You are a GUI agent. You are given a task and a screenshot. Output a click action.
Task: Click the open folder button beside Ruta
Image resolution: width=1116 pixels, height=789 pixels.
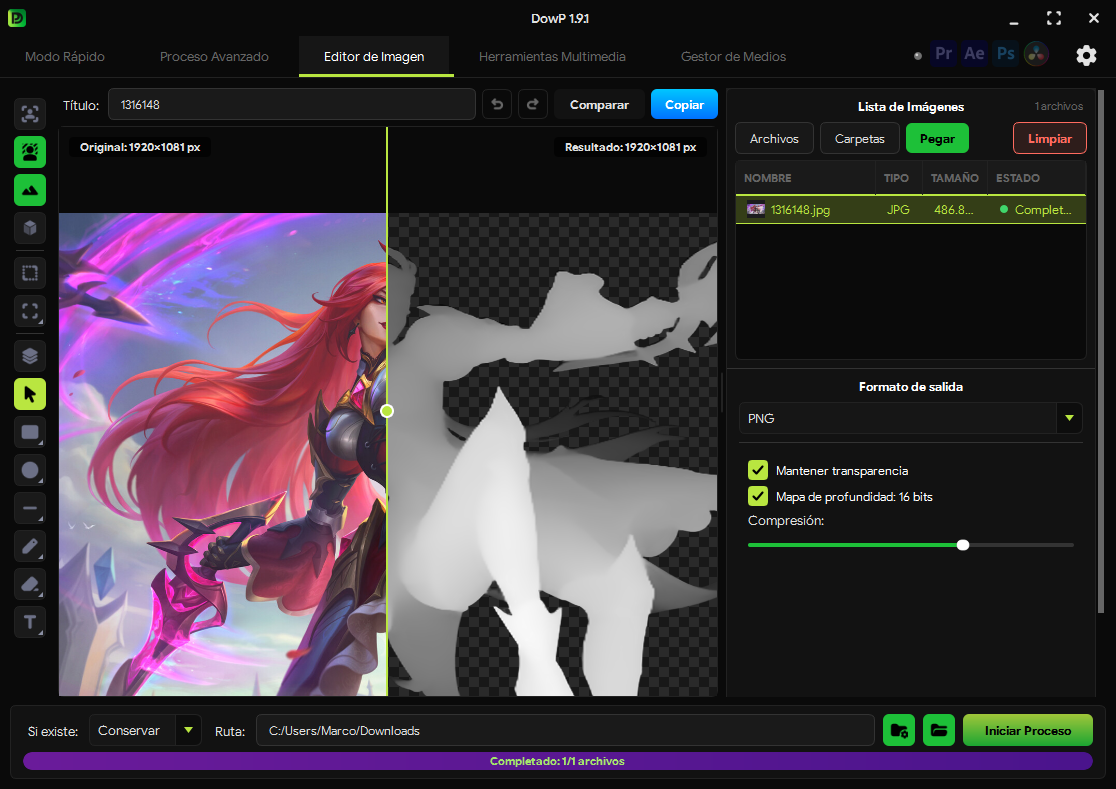(x=939, y=731)
